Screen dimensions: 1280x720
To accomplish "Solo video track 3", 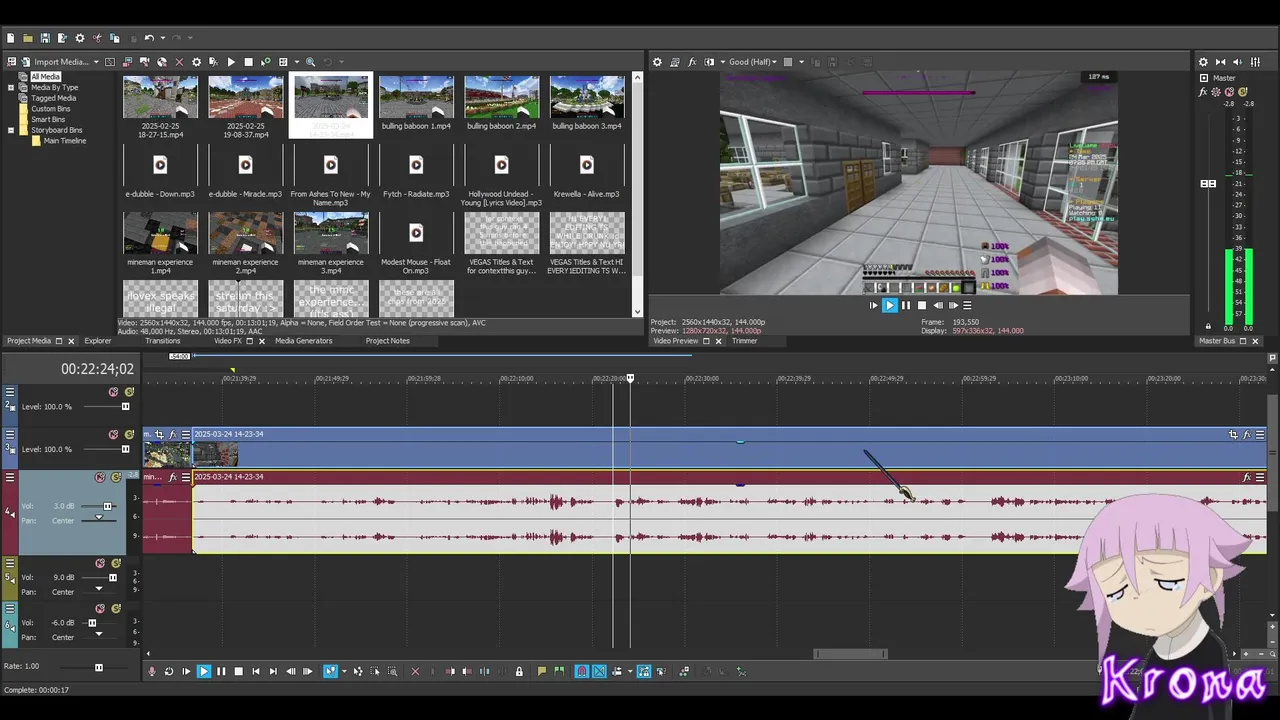I will click(129, 435).
